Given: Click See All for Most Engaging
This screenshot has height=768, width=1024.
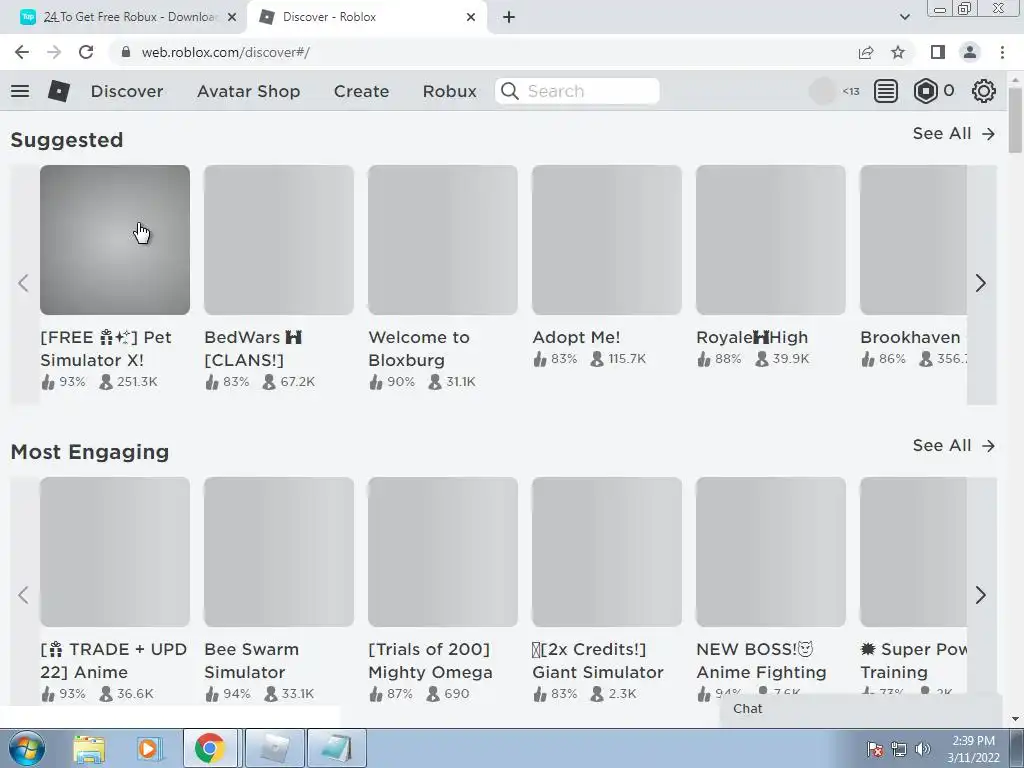Looking at the screenshot, I should 953,445.
